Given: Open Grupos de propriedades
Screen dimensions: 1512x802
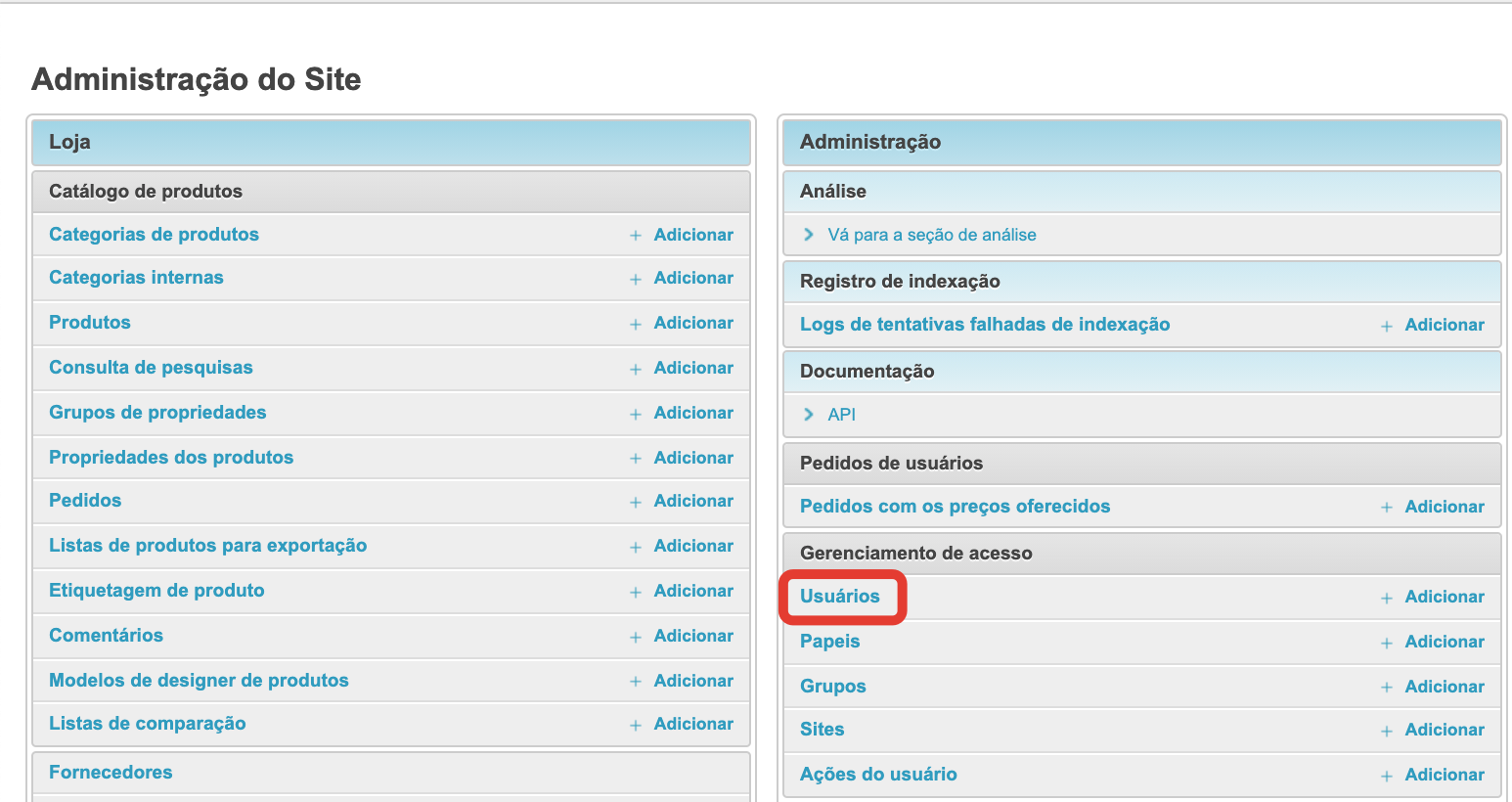Looking at the screenshot, I should click(x=157, y=413).
